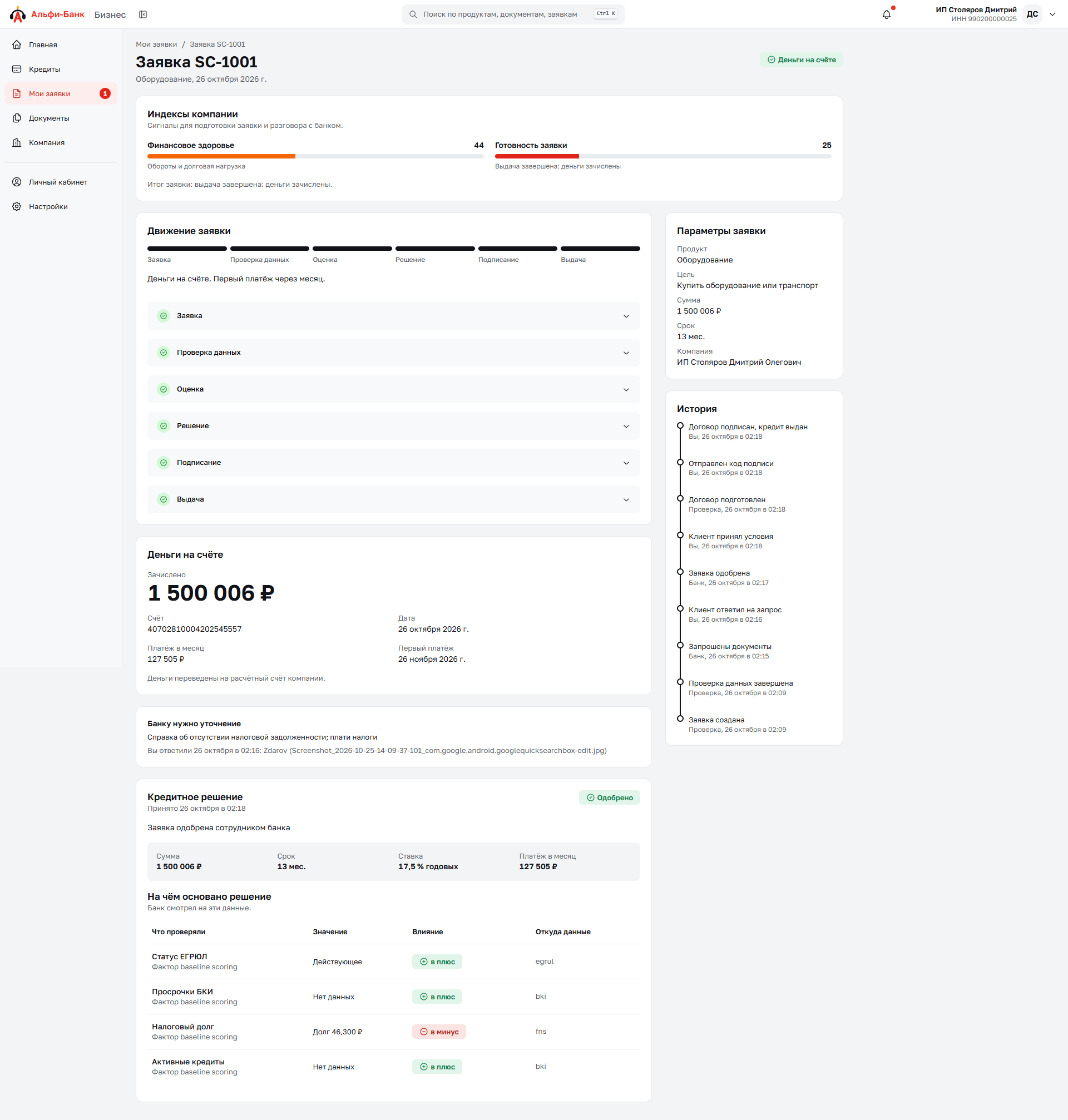Click the Статус ЕГРЮЛ table row
Image resolution: width=1068 pixels, height=1120 pixels.
(x=393, y=961)
